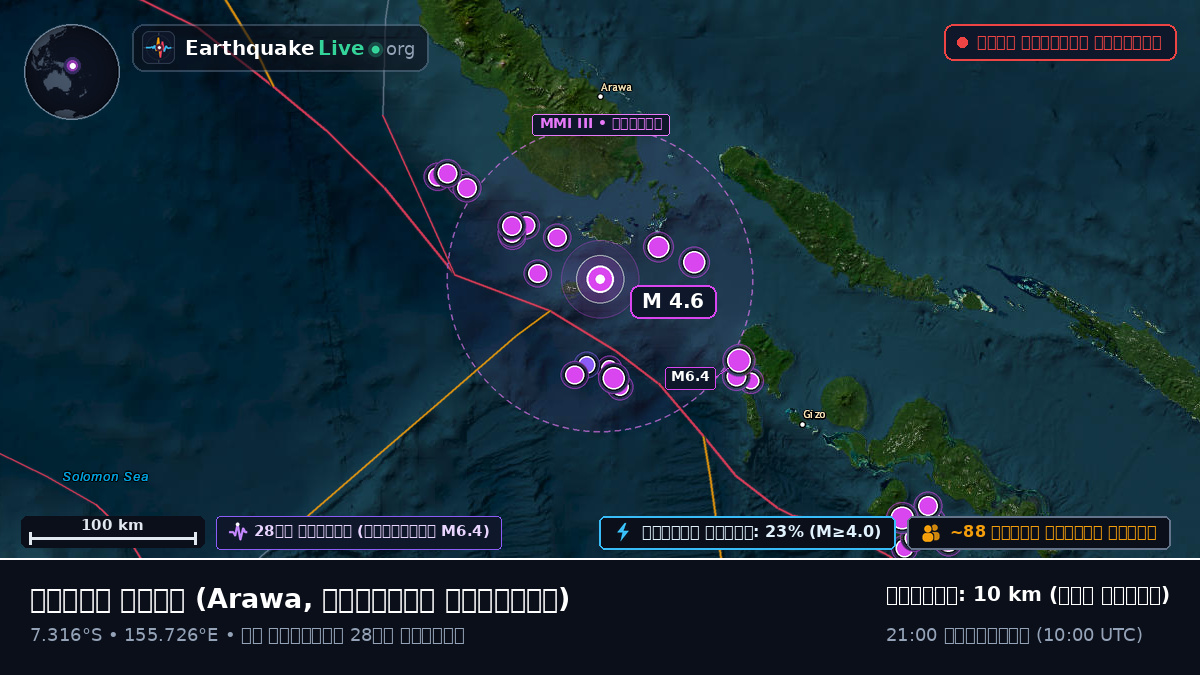1200x675 pixels.
Task: Open the EarthquakeLive.org site title
Action: 299,48
